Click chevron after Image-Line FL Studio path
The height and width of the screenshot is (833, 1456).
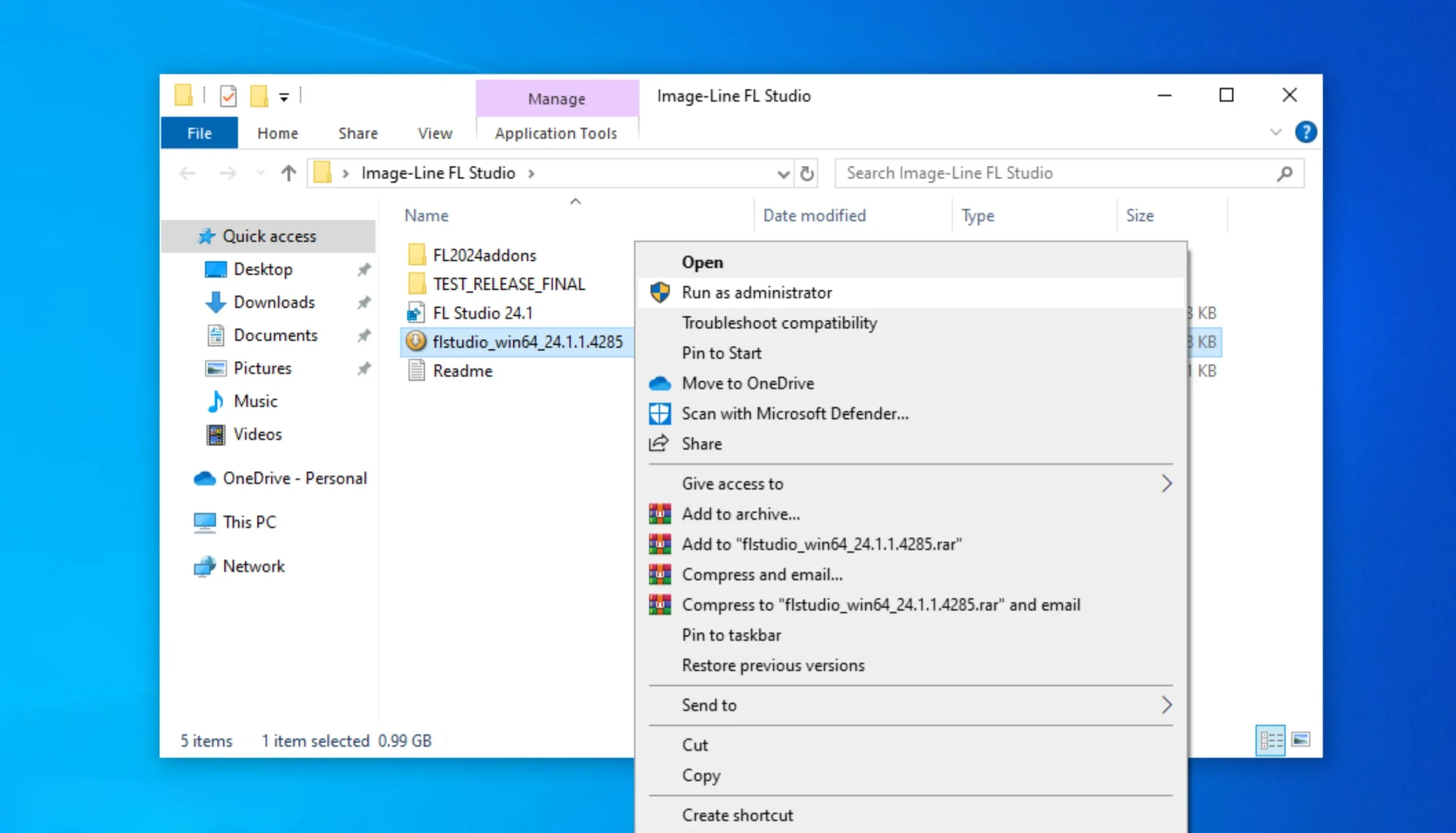click(531, 173)
